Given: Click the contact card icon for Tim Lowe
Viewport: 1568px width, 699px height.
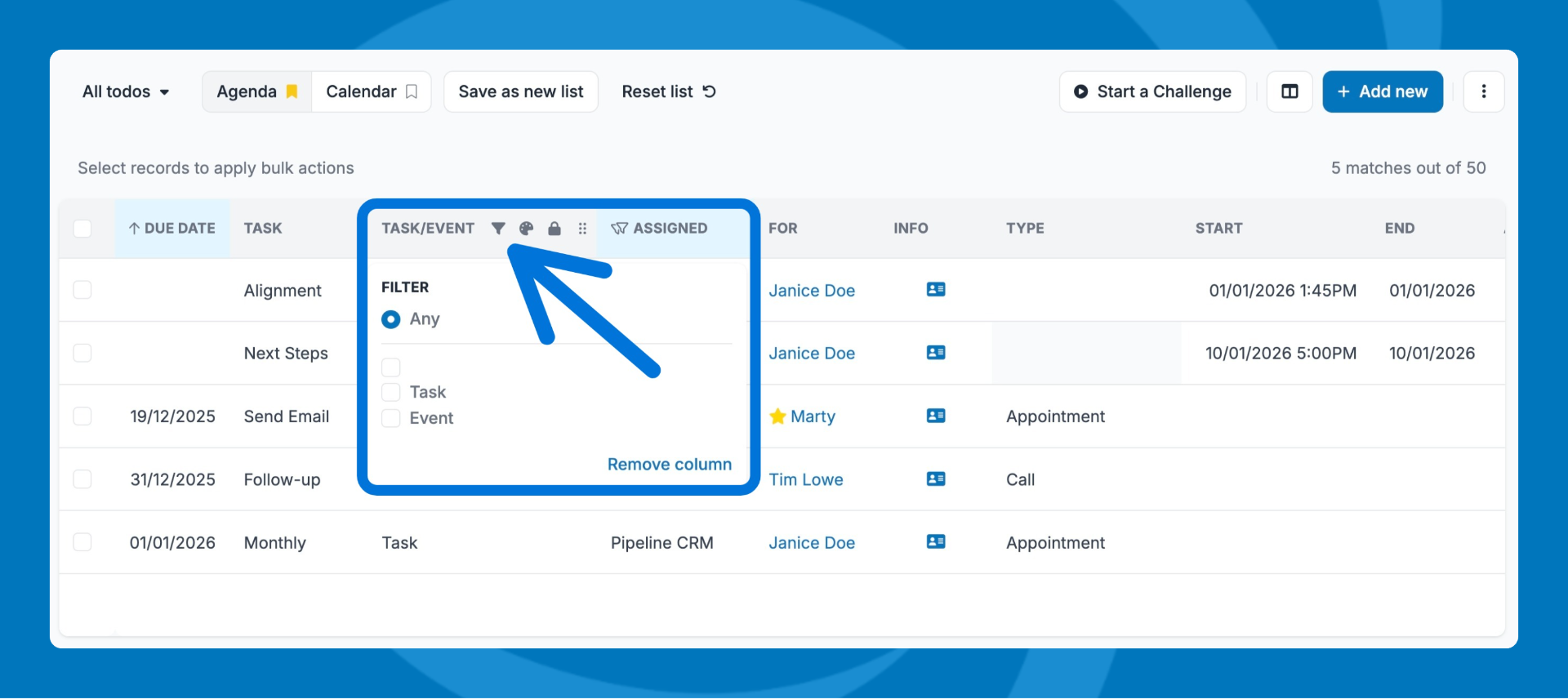Looking at the screenshot, I should pos(936,479).
